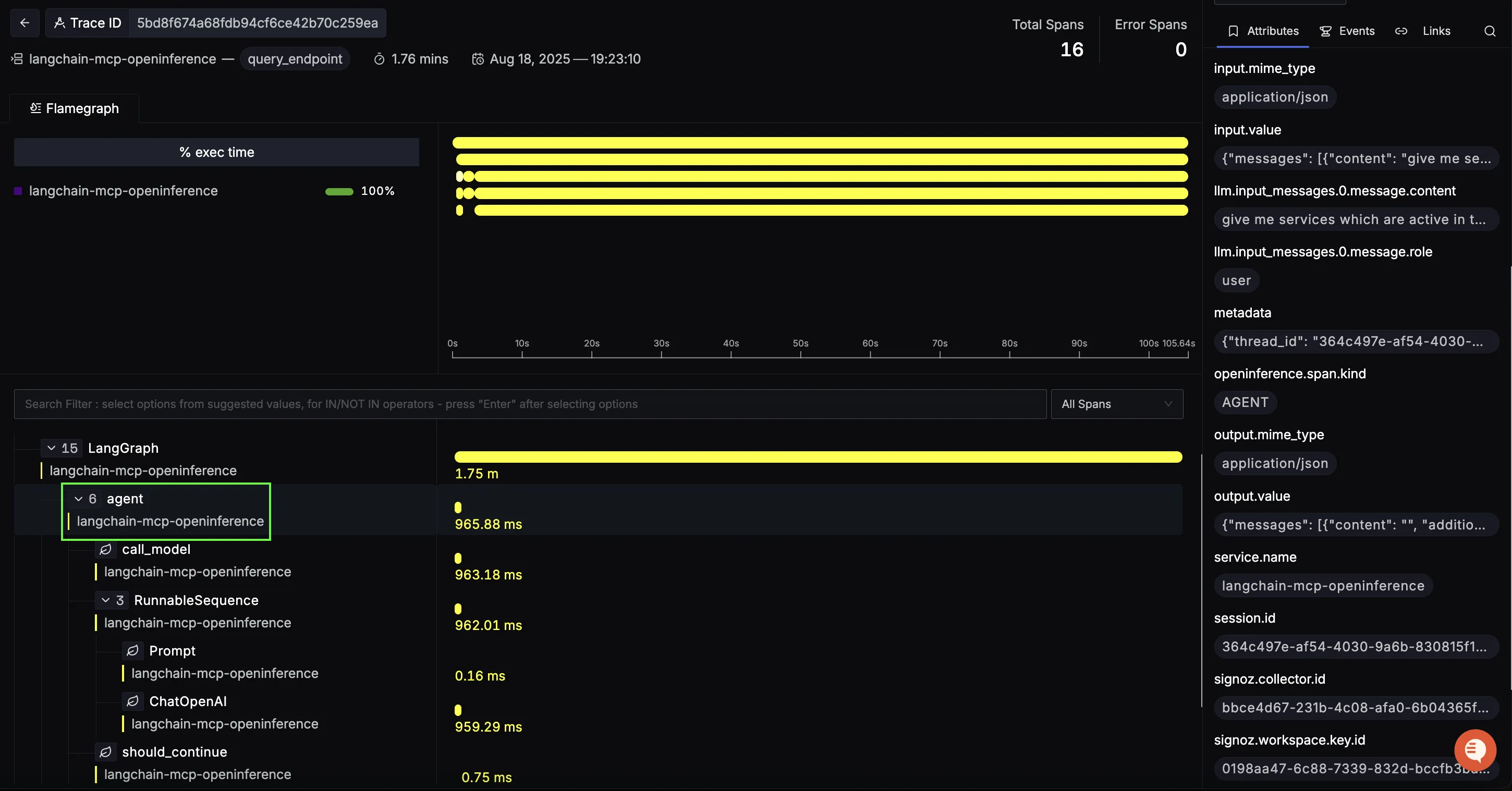Switch to the Attributes tab
The height and width of the screenshot is (791, 1512).
coord(1263,31)
